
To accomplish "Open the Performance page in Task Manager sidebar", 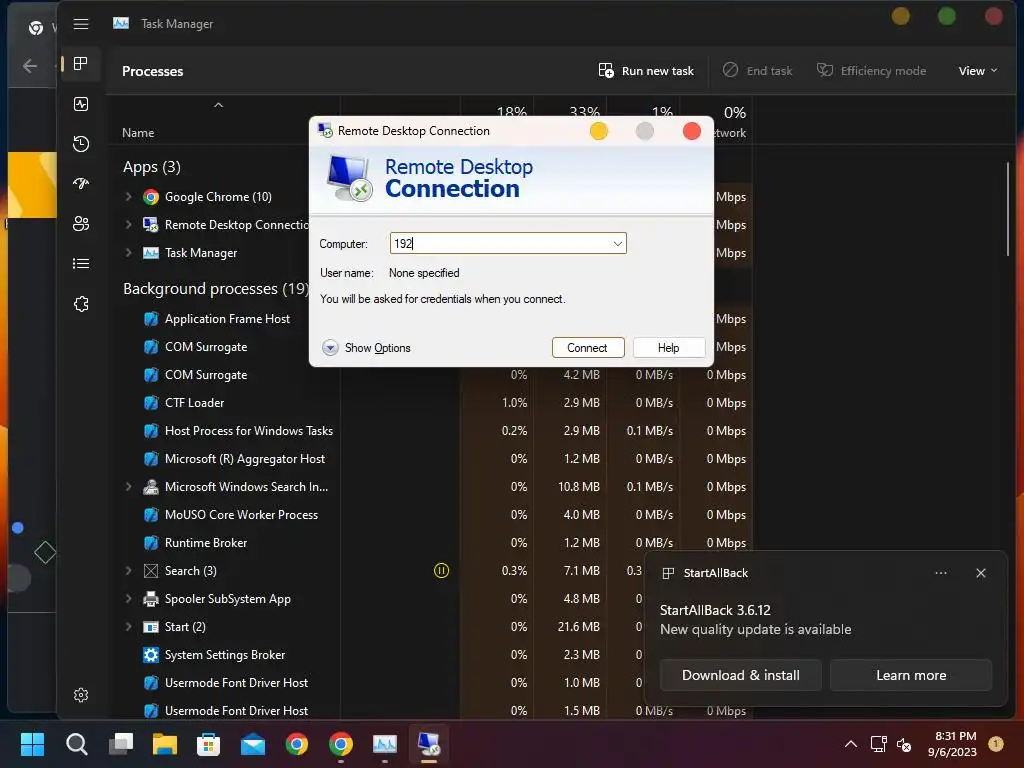I will pyautogui.click(x=81, y=104).
